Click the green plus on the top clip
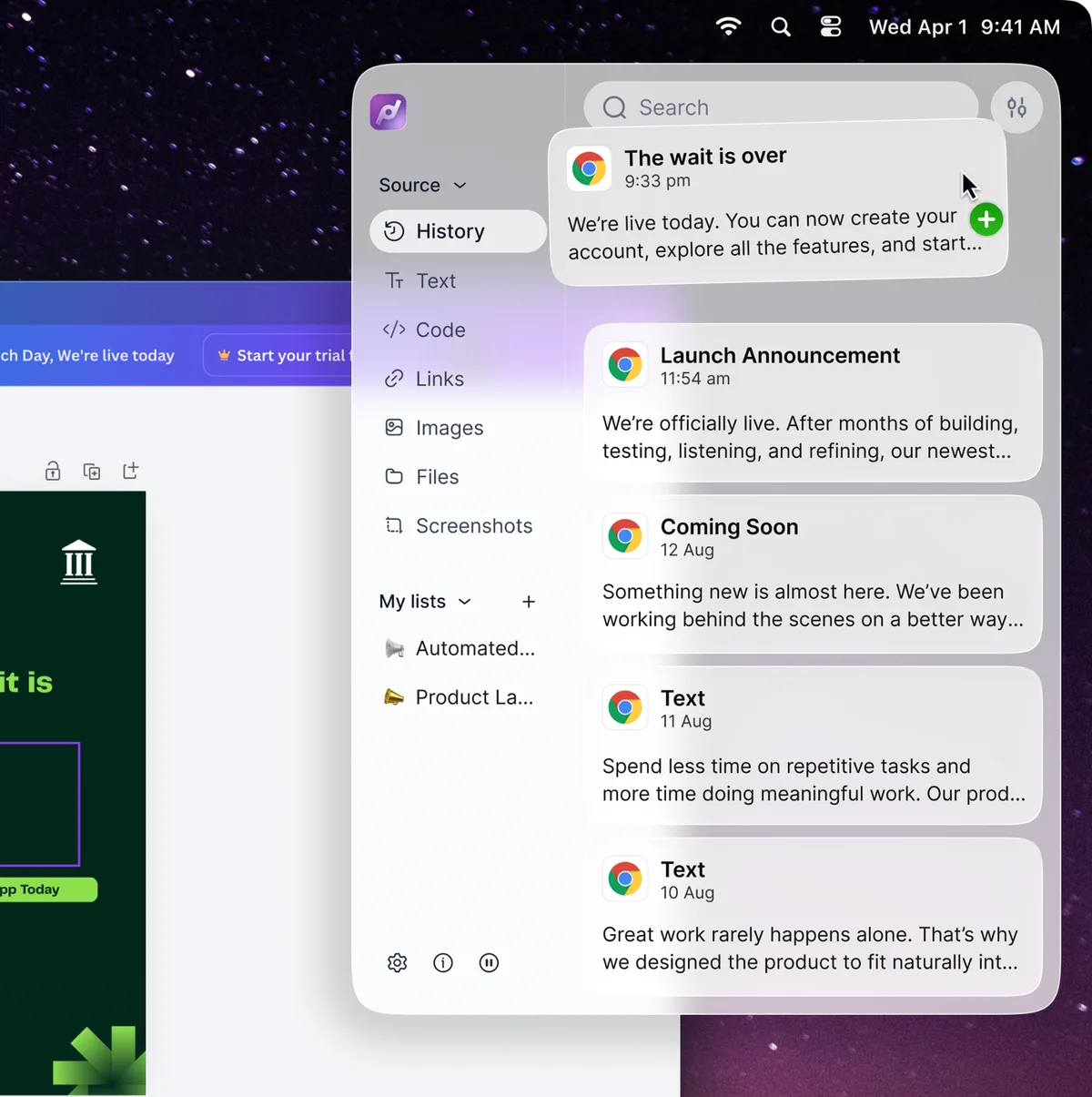The height and width of the screenshot is (1097, 1092). pyautogui.click(x=986, y=219)
